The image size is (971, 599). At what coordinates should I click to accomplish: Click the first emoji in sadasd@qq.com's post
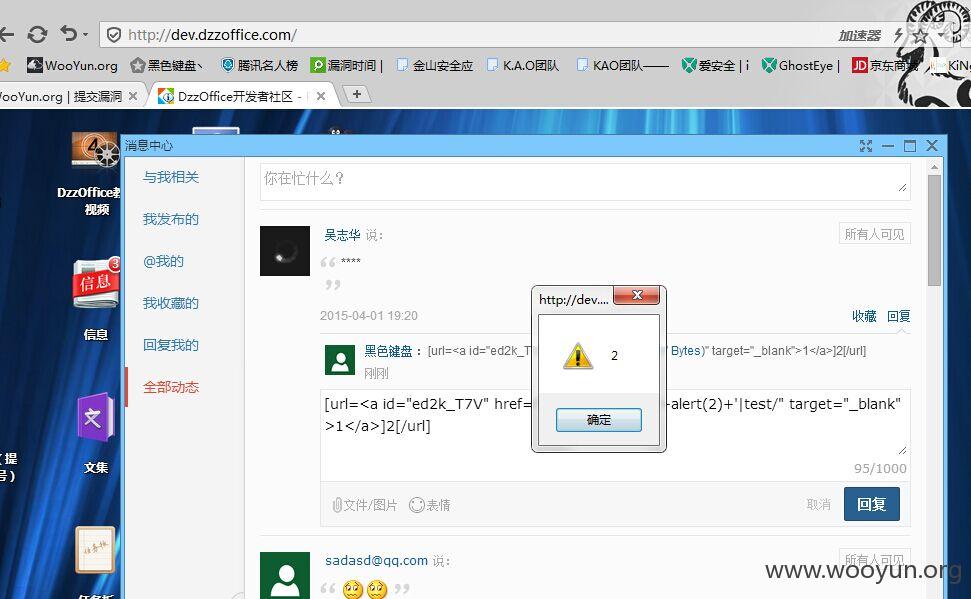(x=352, y=588)
